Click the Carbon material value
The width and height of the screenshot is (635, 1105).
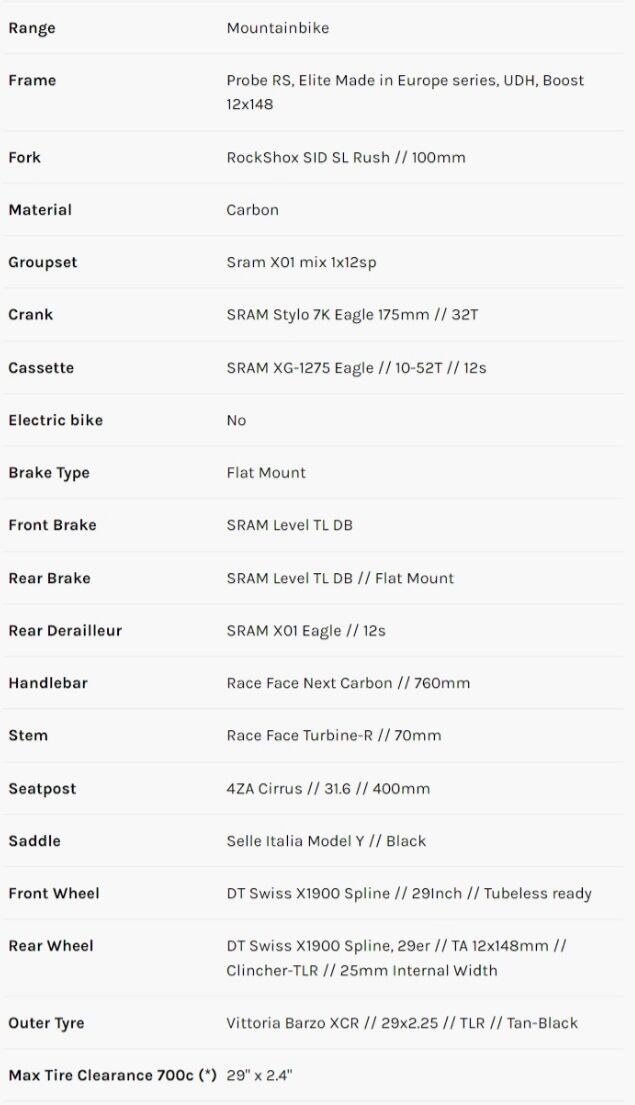tap(252, 210)
